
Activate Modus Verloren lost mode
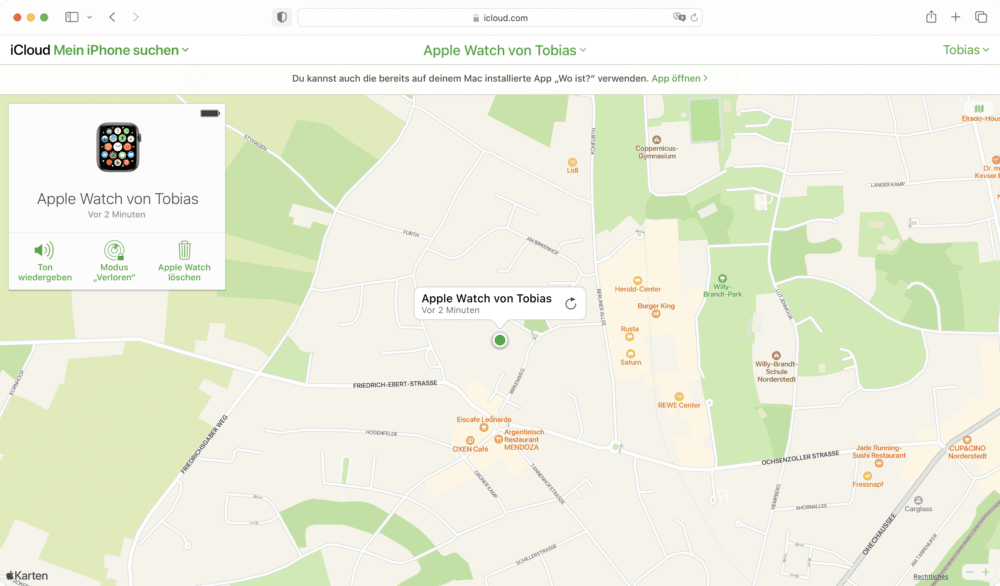(x=114, y=261)
